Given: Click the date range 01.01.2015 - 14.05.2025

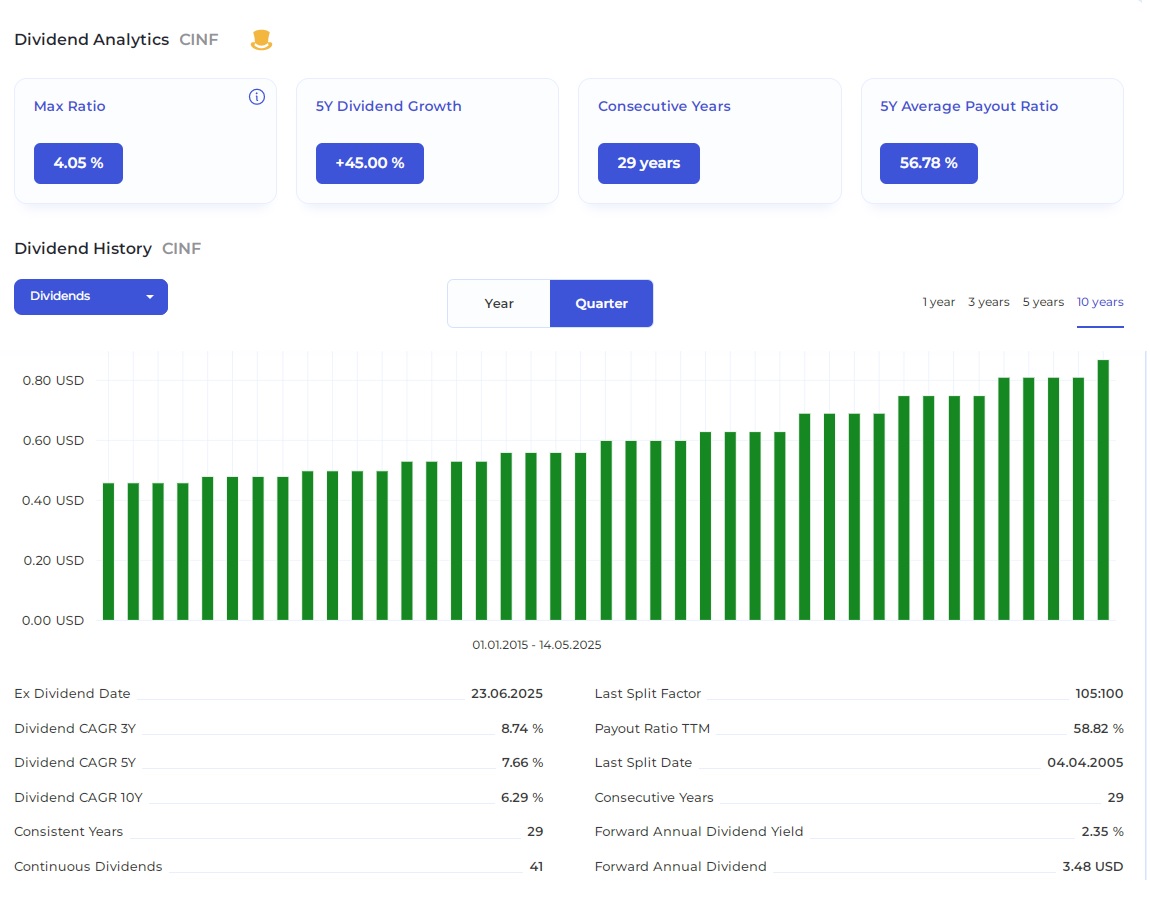Looking at the screenshot, I should (x=537, y=645).
